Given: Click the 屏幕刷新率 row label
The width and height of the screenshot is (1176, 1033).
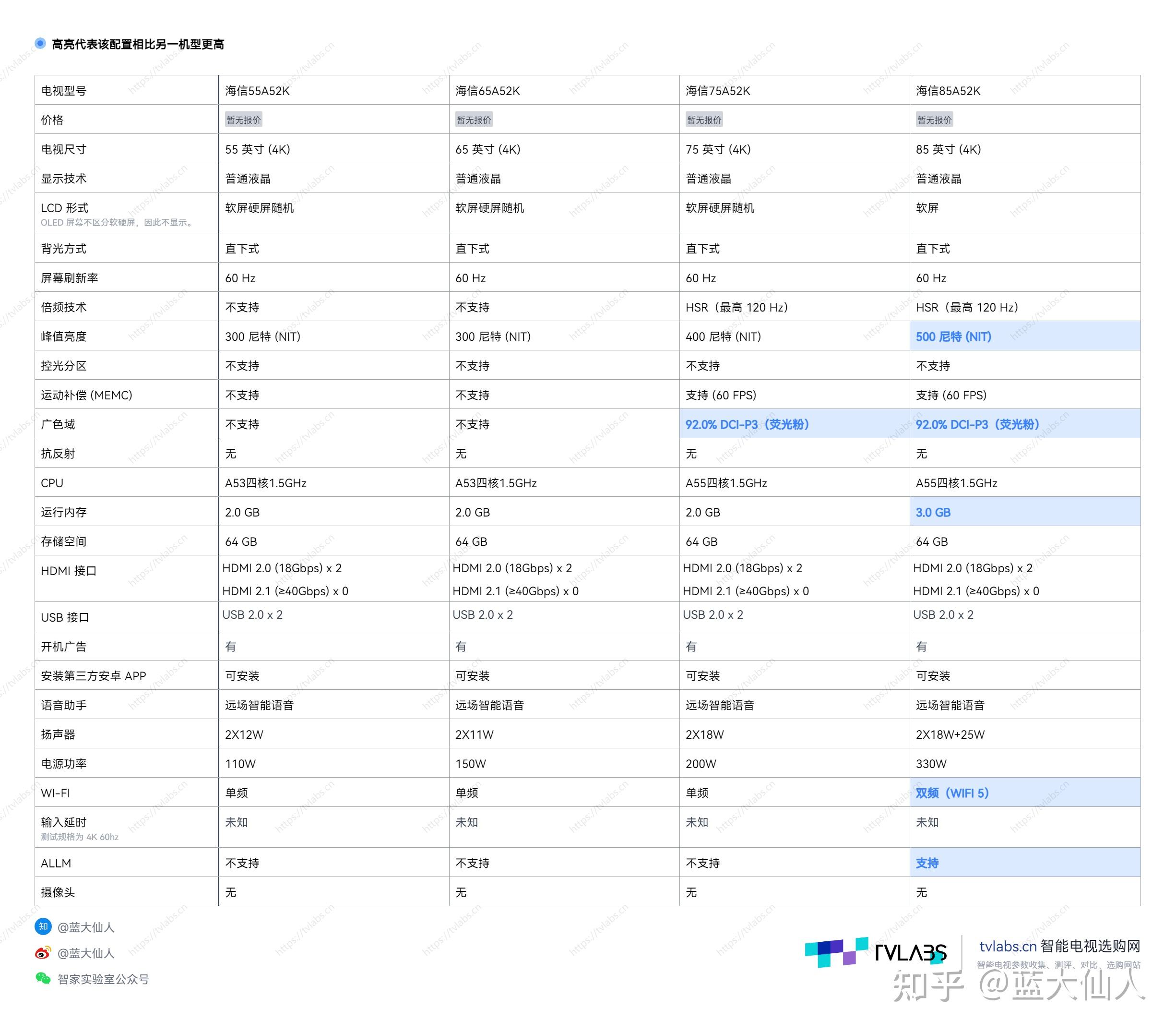Looking at the screenshot, I should [70, 278].
